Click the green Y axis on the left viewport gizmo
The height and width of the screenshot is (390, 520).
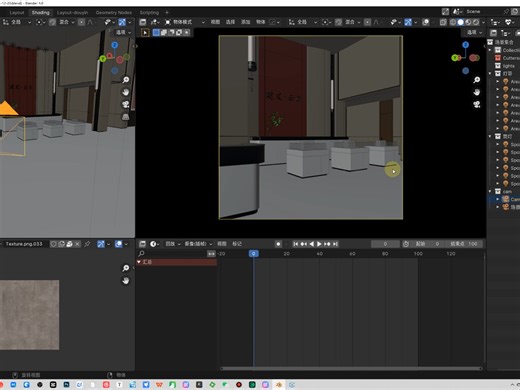point(103,59)
